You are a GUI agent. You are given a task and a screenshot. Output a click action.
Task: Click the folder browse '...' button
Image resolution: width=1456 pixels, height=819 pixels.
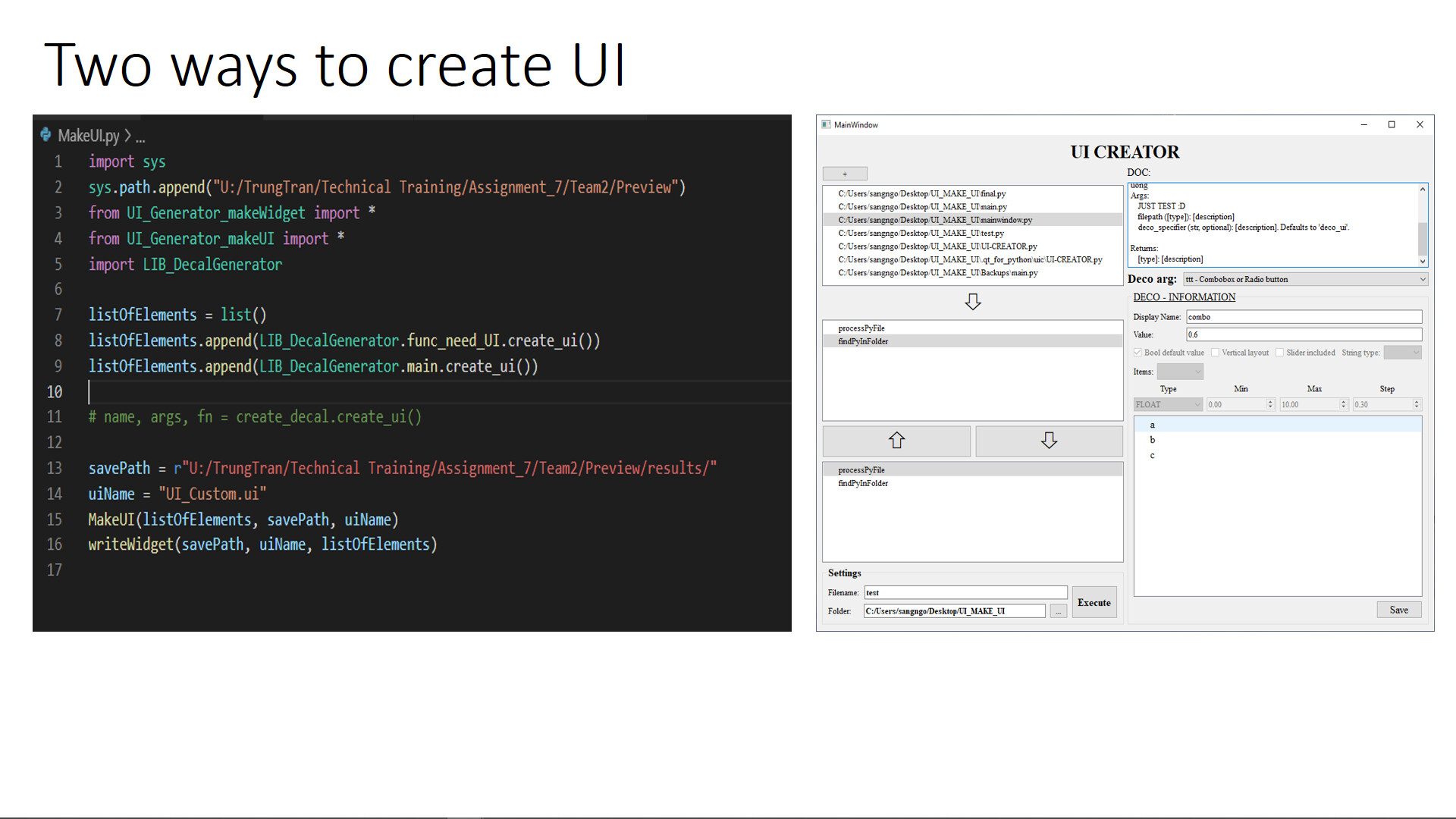click(x=1058, y=611)
